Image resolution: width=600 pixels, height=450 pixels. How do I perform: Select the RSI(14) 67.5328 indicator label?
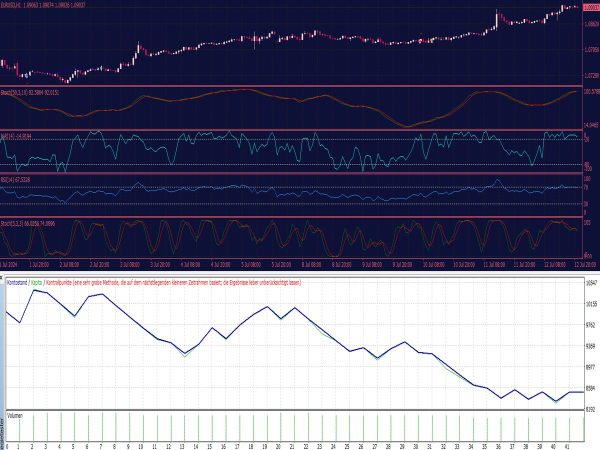click(x=16, y=179)
